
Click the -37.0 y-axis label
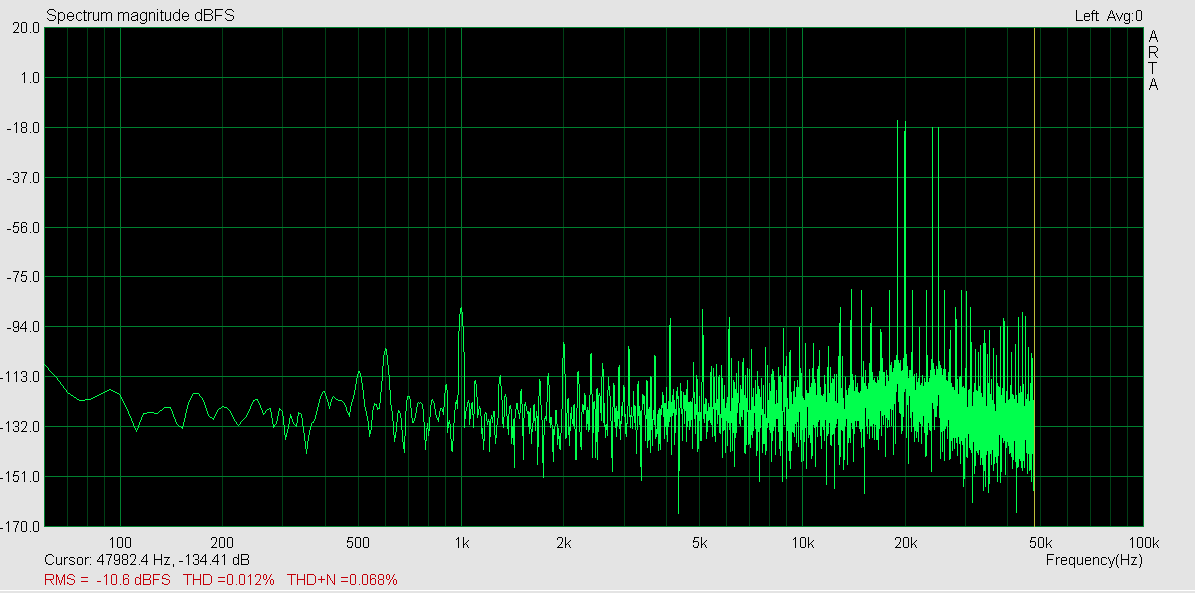[x=24, y=178]
